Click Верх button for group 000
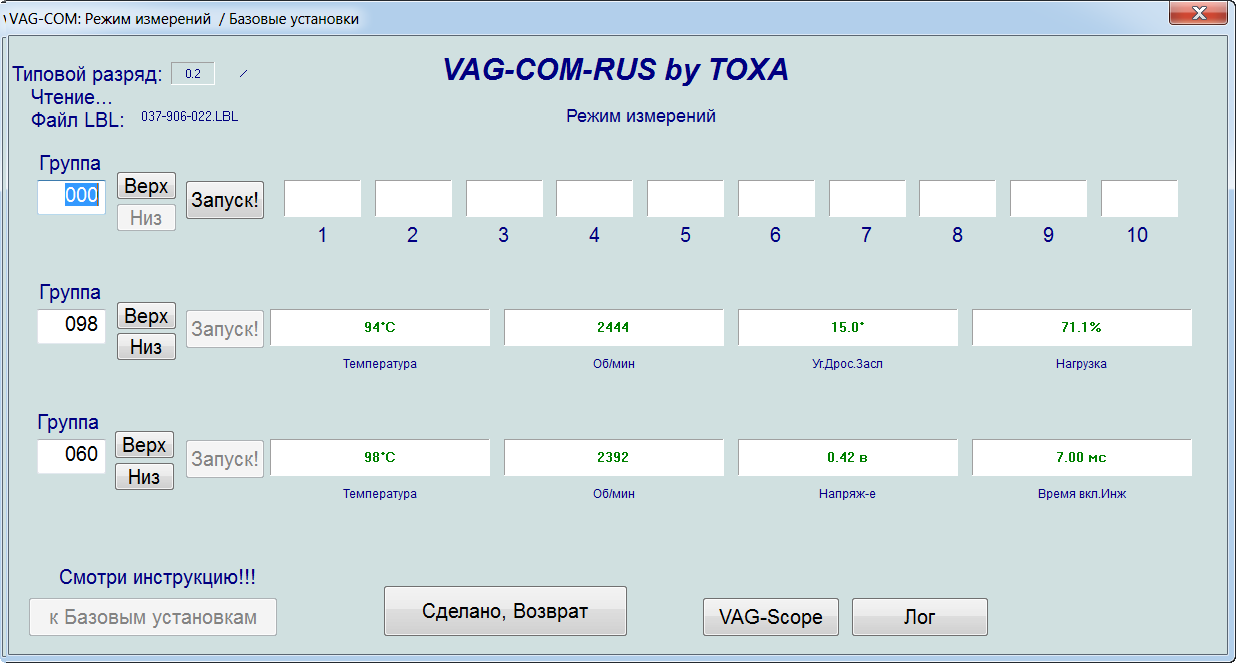 [x=146, y=186]
